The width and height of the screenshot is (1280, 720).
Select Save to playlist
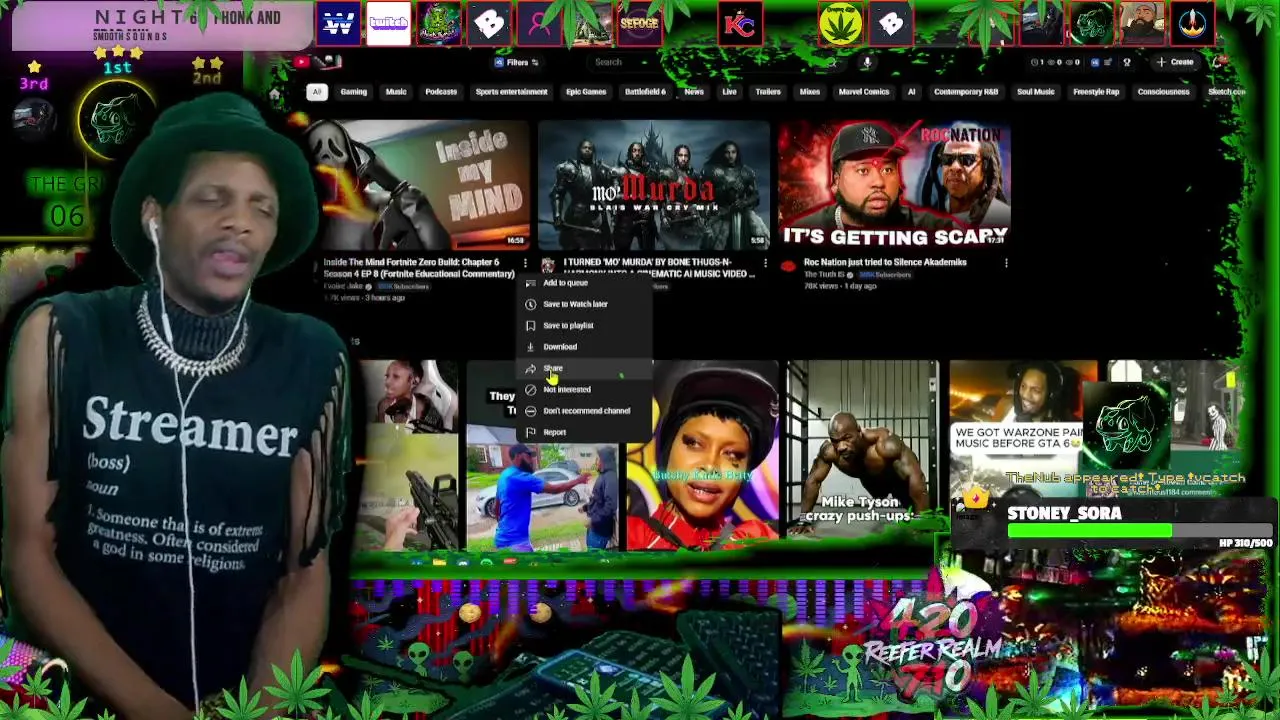pos(585,325)
